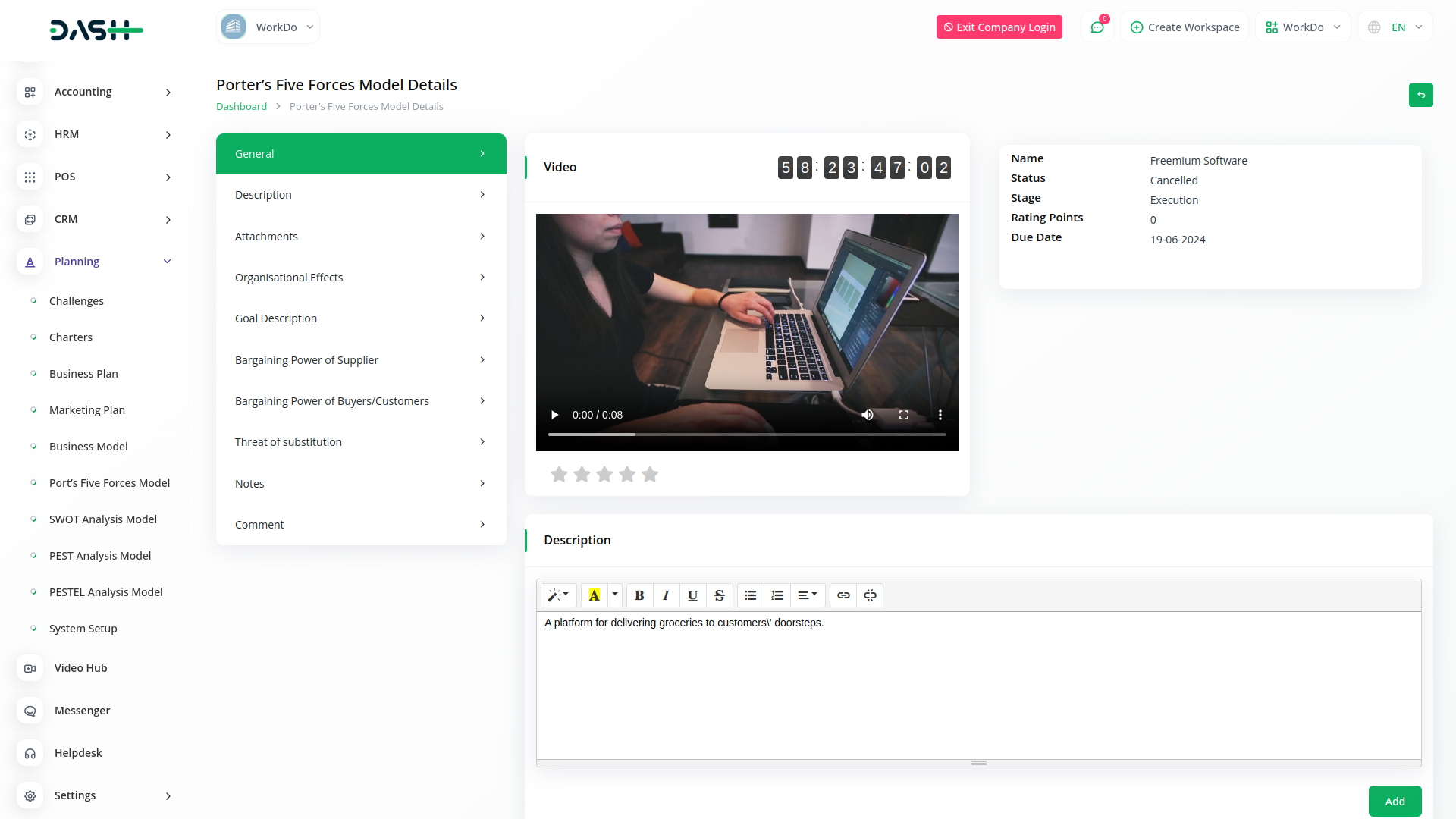Click the insert link icon
Image resolution: width=1456 pixels, height=819 pixels.
[x=843, y=595]
